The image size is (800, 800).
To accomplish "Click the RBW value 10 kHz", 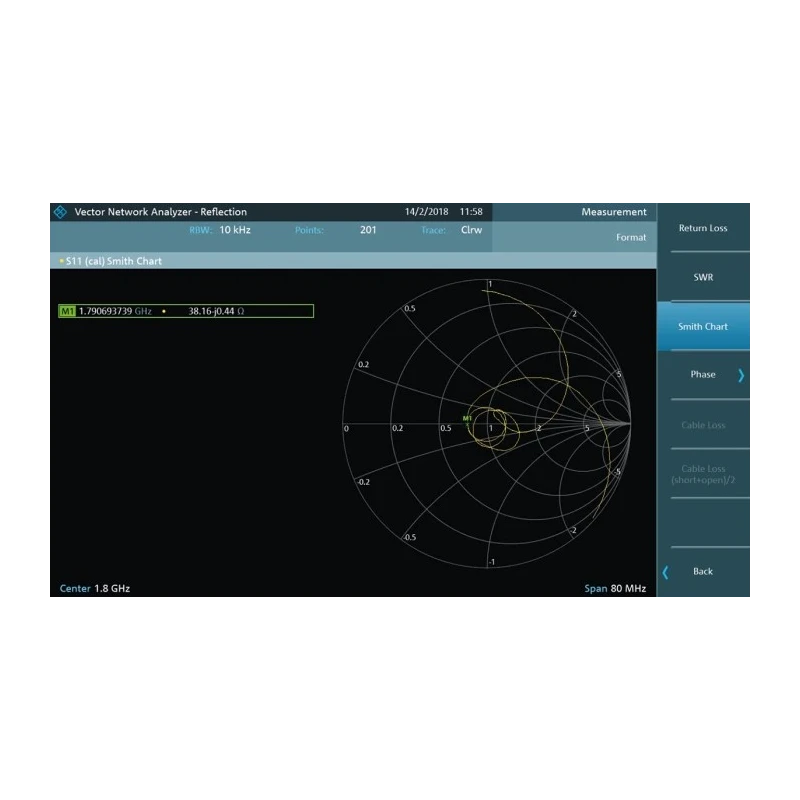I will coord(235,230).
